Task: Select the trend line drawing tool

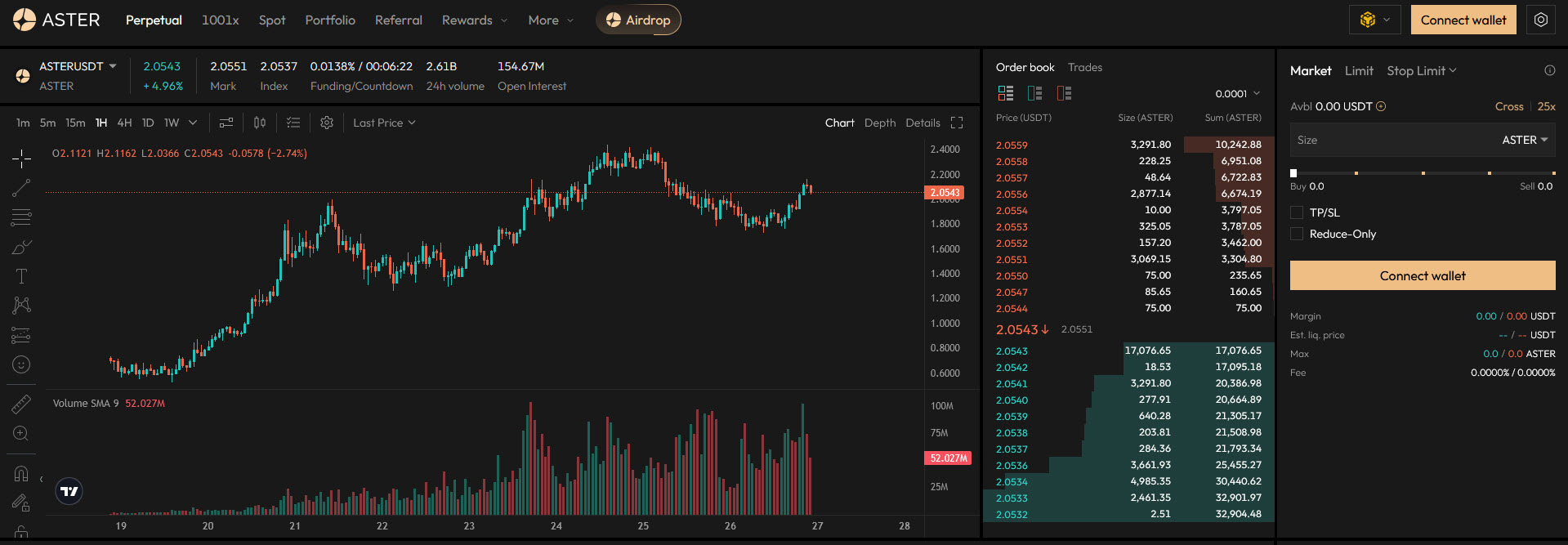Action: 21,188
